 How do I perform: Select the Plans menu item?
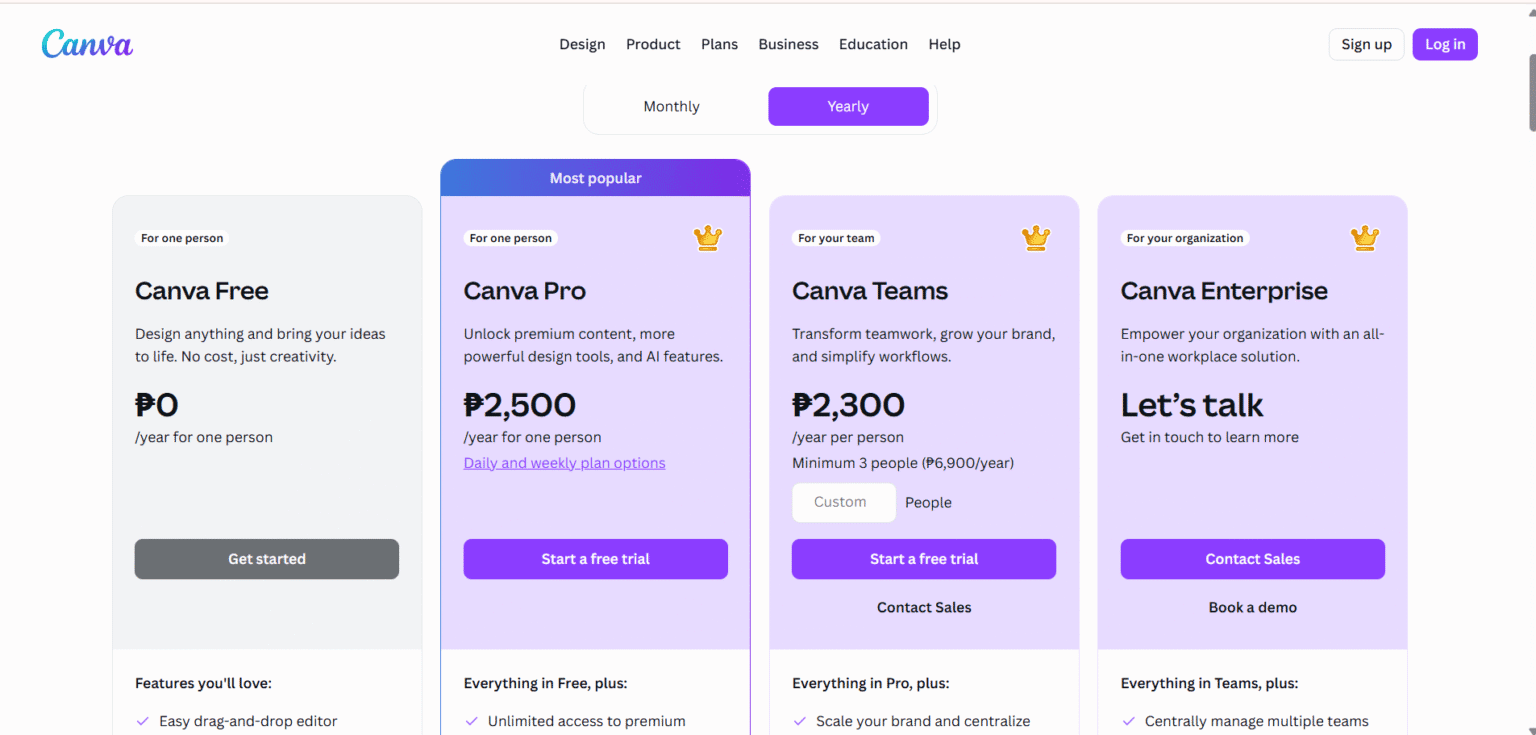pyautogui.click(x=719, y=44)
